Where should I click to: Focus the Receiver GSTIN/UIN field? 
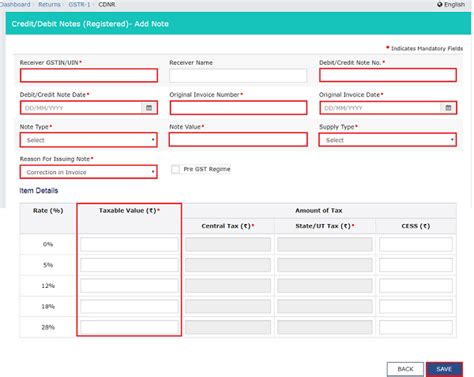coord(89,75)
